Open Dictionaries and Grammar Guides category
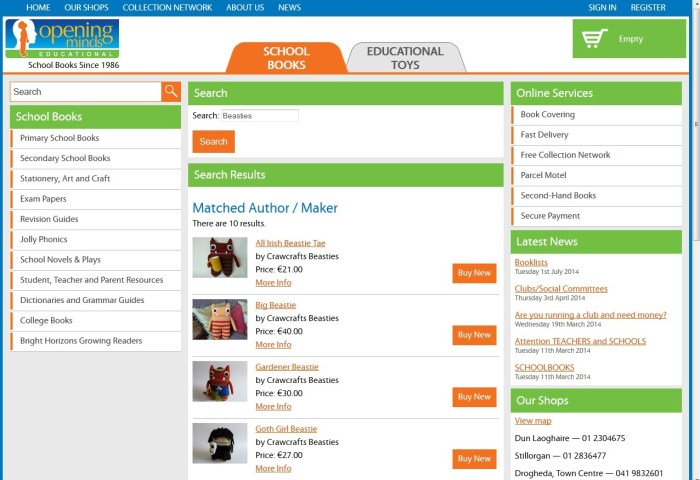This screenshot has width=700, height=480. 96,301
